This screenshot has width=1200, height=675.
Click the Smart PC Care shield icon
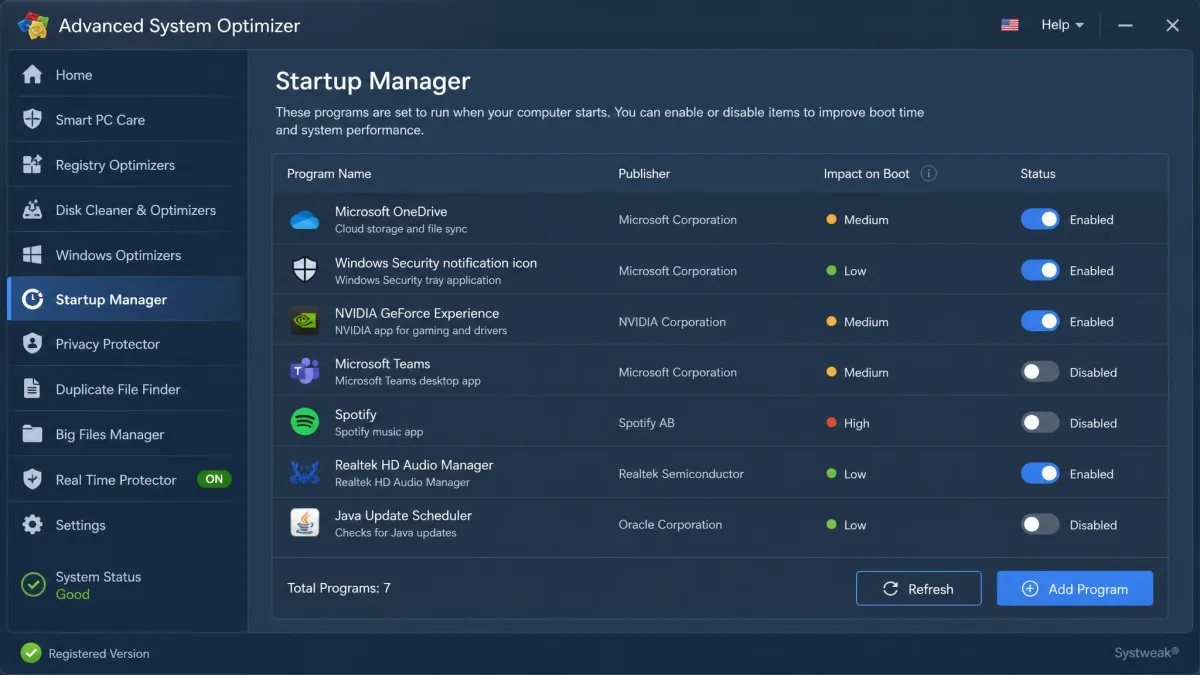click(x=32, y=120)
